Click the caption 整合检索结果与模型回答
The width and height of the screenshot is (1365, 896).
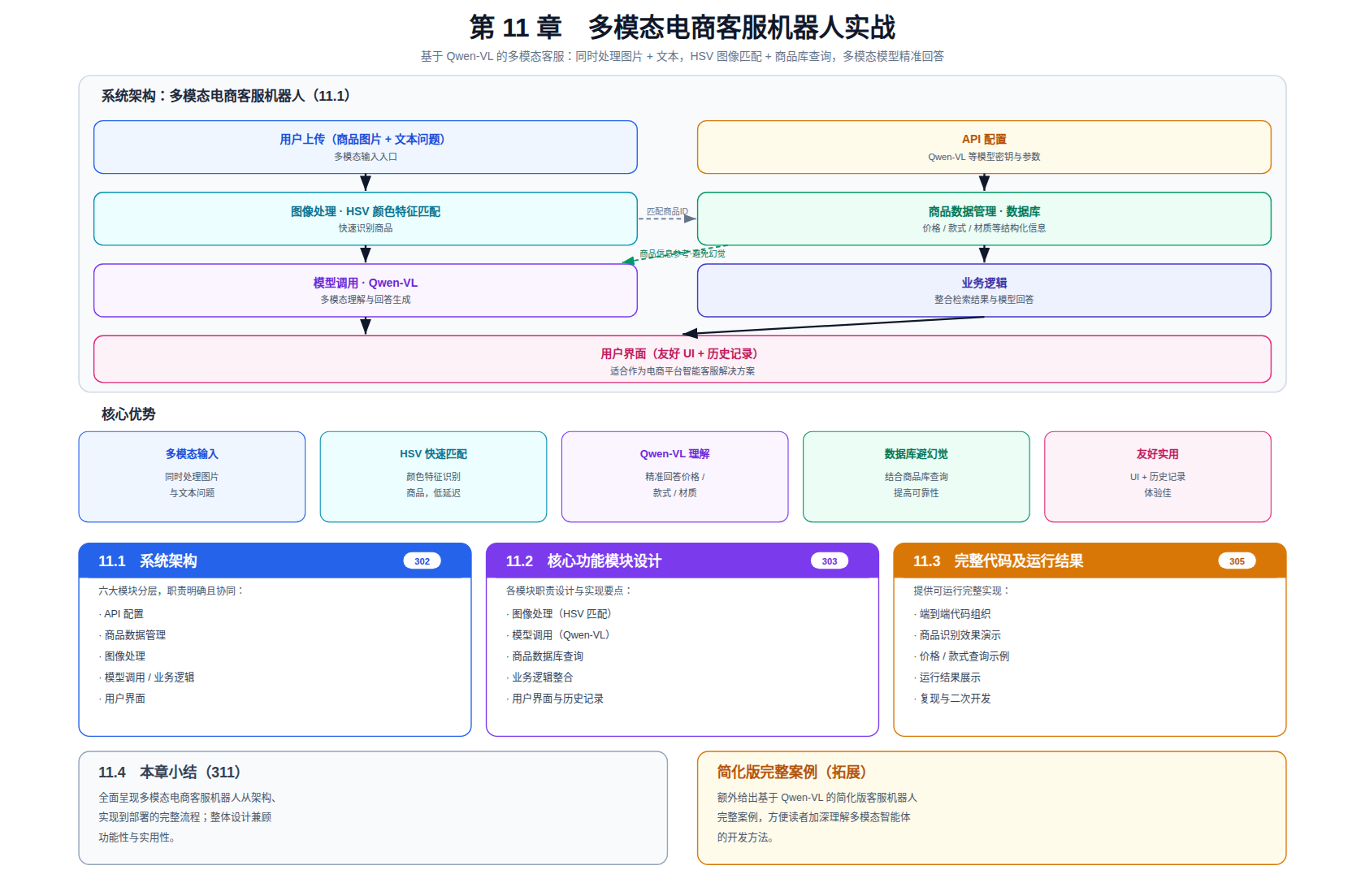click(984, 300)
